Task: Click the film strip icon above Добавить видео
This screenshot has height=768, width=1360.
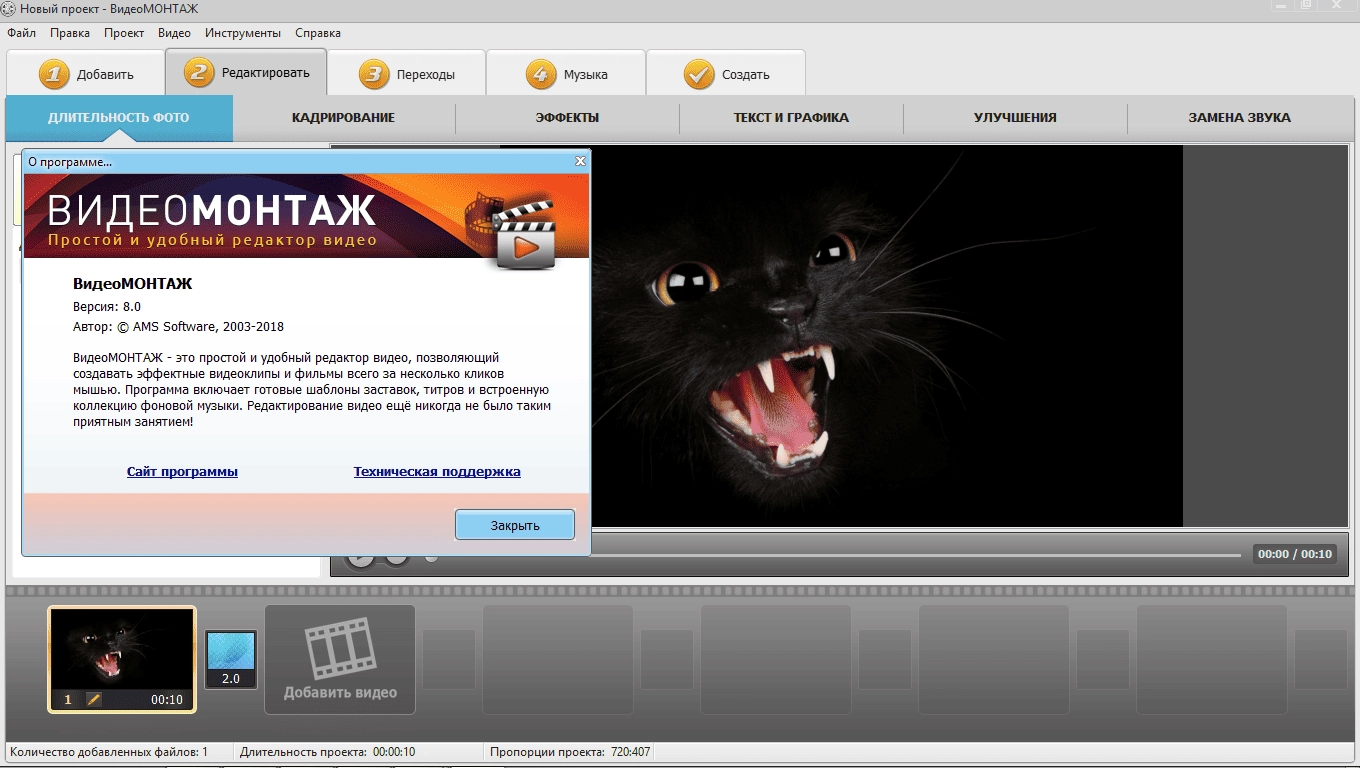Action: coord(340,647)
